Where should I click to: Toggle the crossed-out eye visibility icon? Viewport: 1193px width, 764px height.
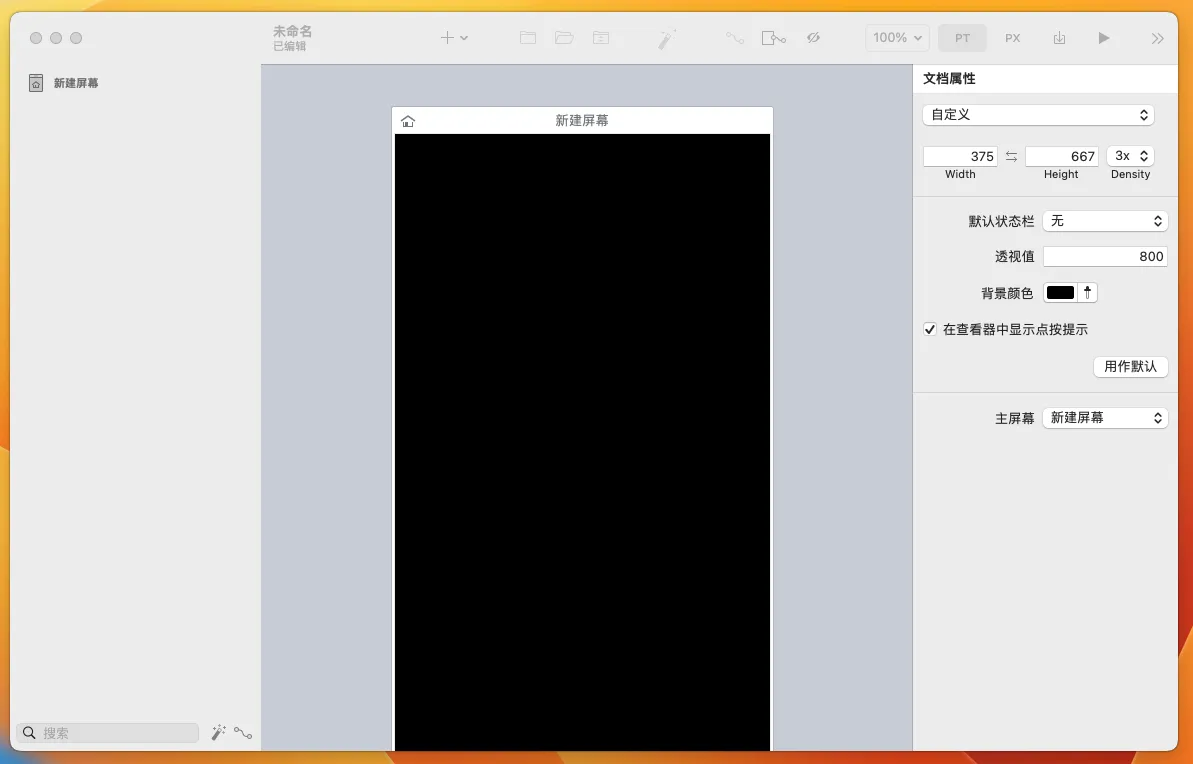coord(813,38)
